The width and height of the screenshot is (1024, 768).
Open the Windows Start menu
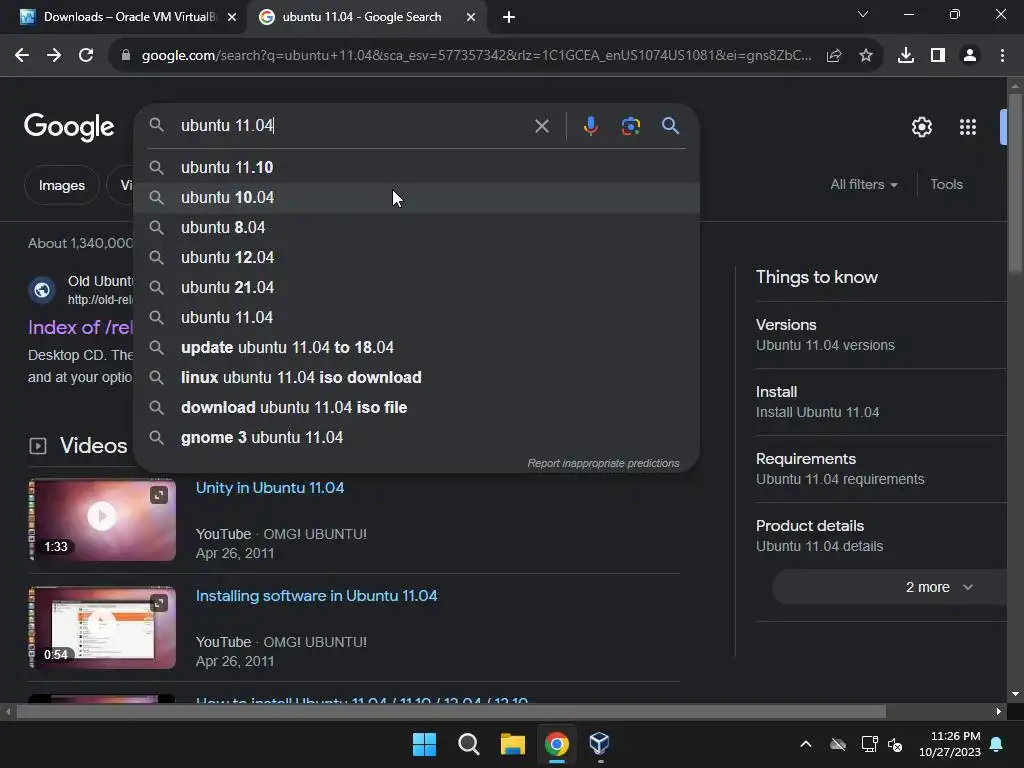pos(424,744)
